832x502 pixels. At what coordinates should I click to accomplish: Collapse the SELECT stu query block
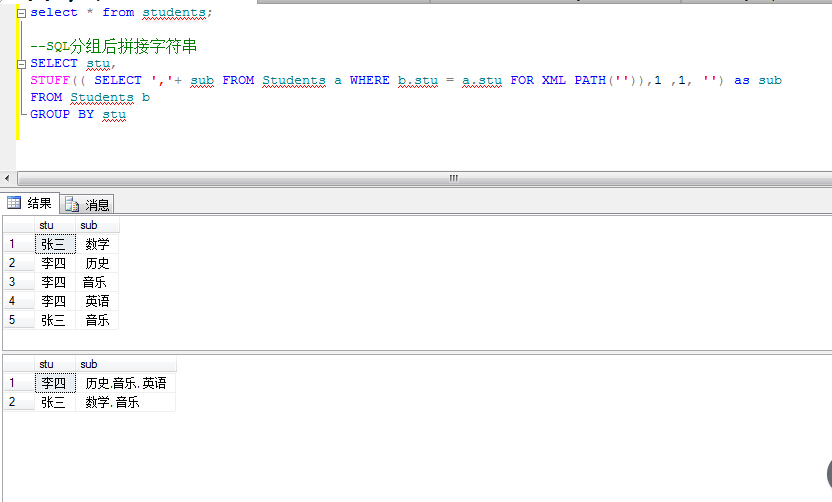coord(21,65)
